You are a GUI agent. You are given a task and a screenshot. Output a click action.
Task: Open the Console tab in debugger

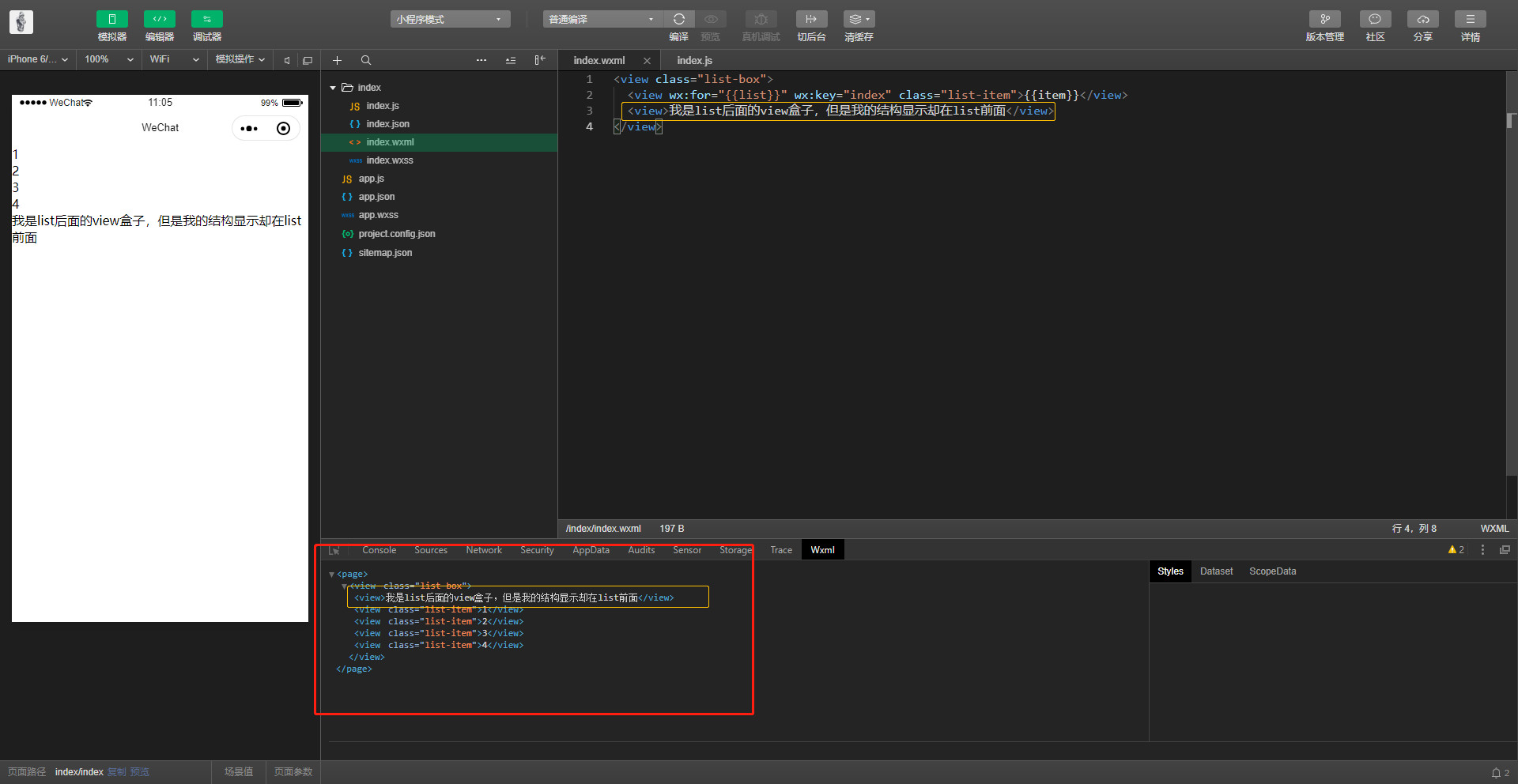coord(379,550)
